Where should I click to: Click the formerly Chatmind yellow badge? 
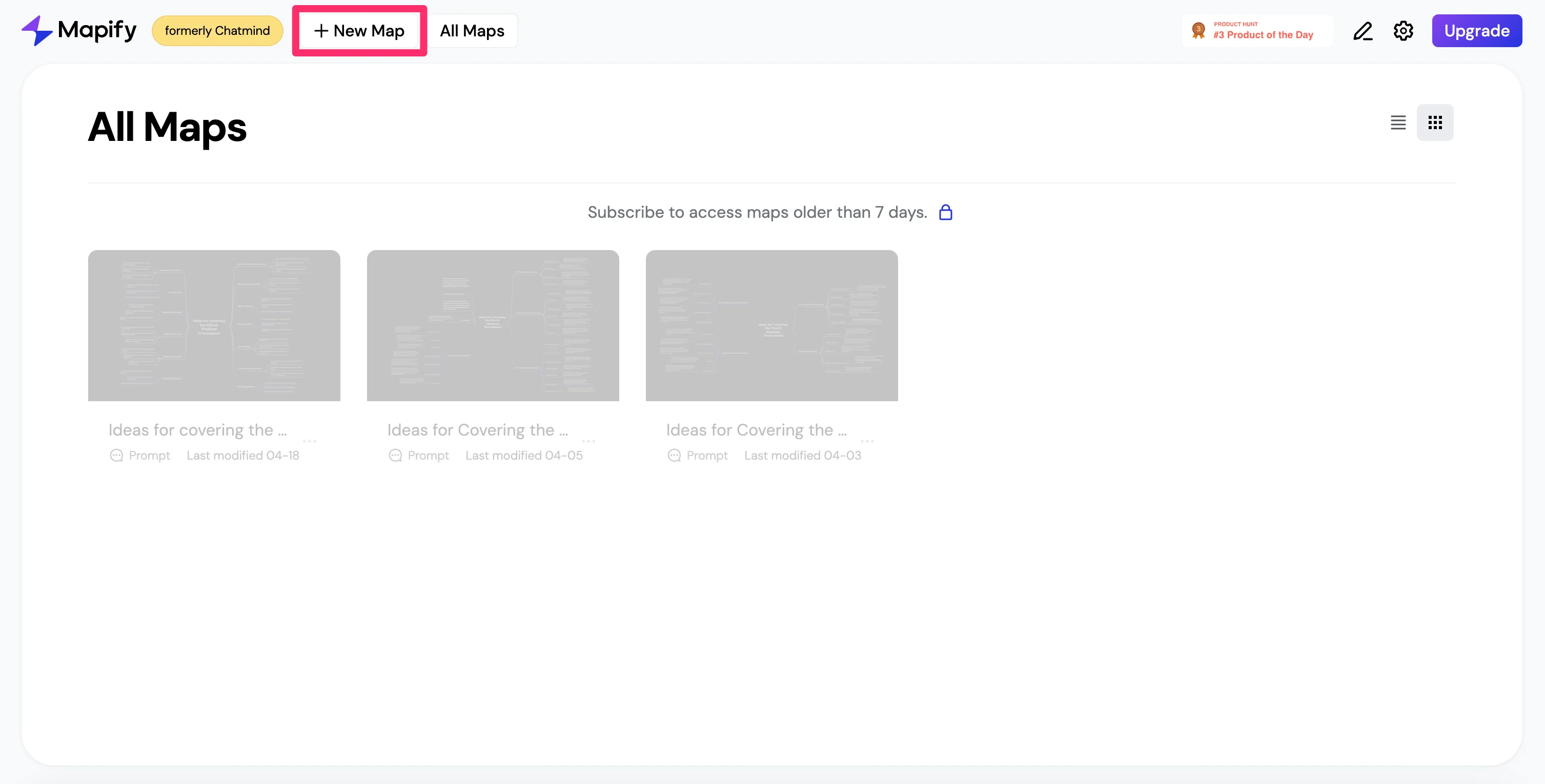pos(217,31)
